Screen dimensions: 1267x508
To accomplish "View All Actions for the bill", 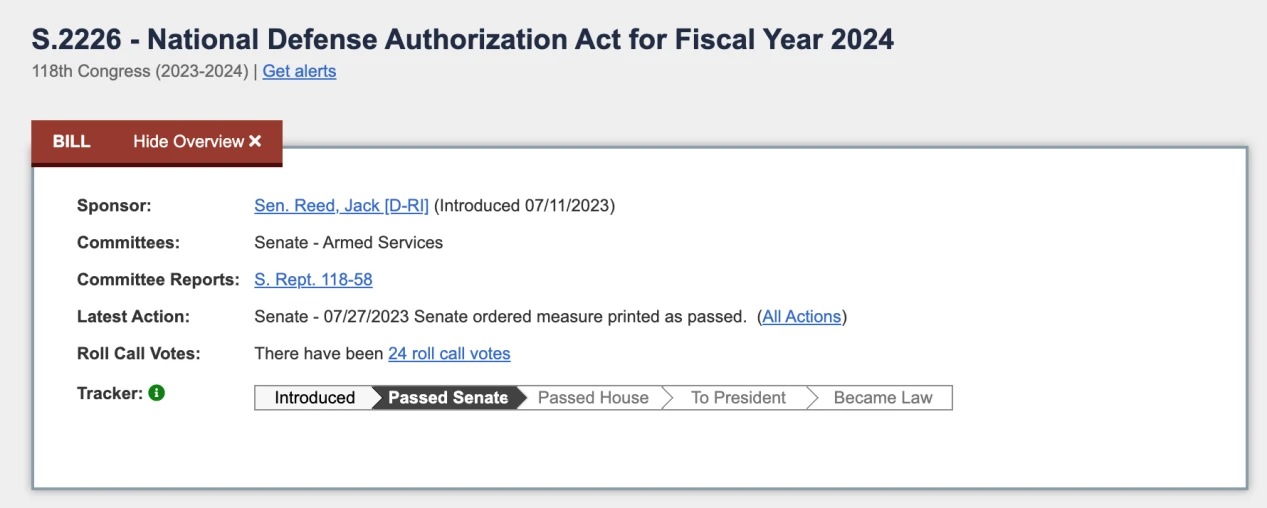I will pyautogui.click(x=801, y=317).
